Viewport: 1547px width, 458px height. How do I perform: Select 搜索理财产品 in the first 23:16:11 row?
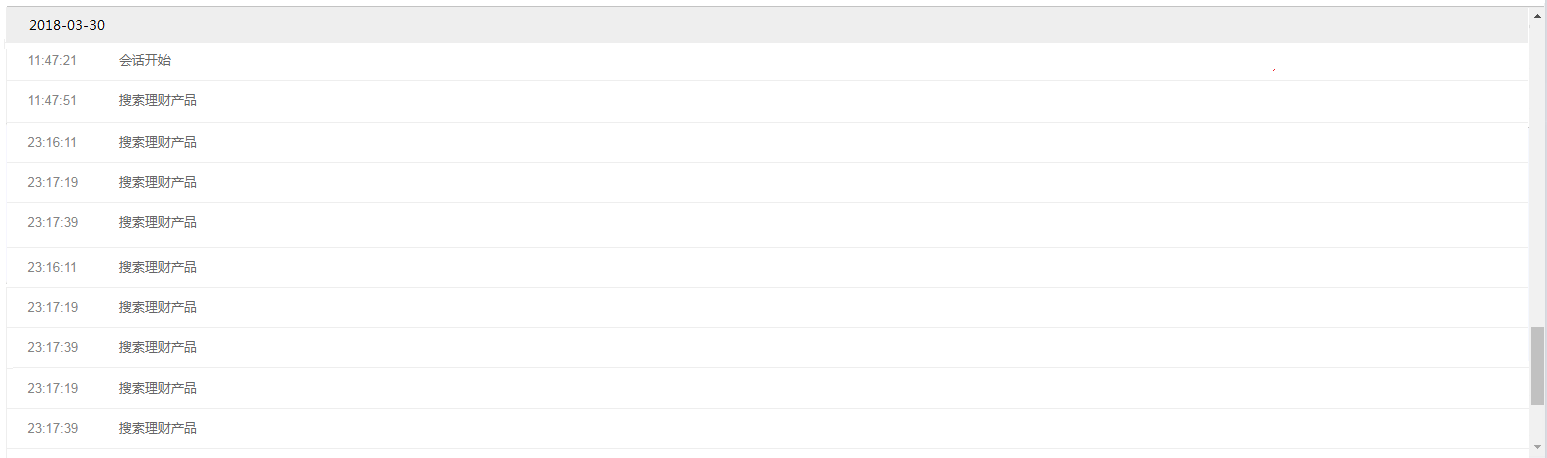(x=158, y=142)
